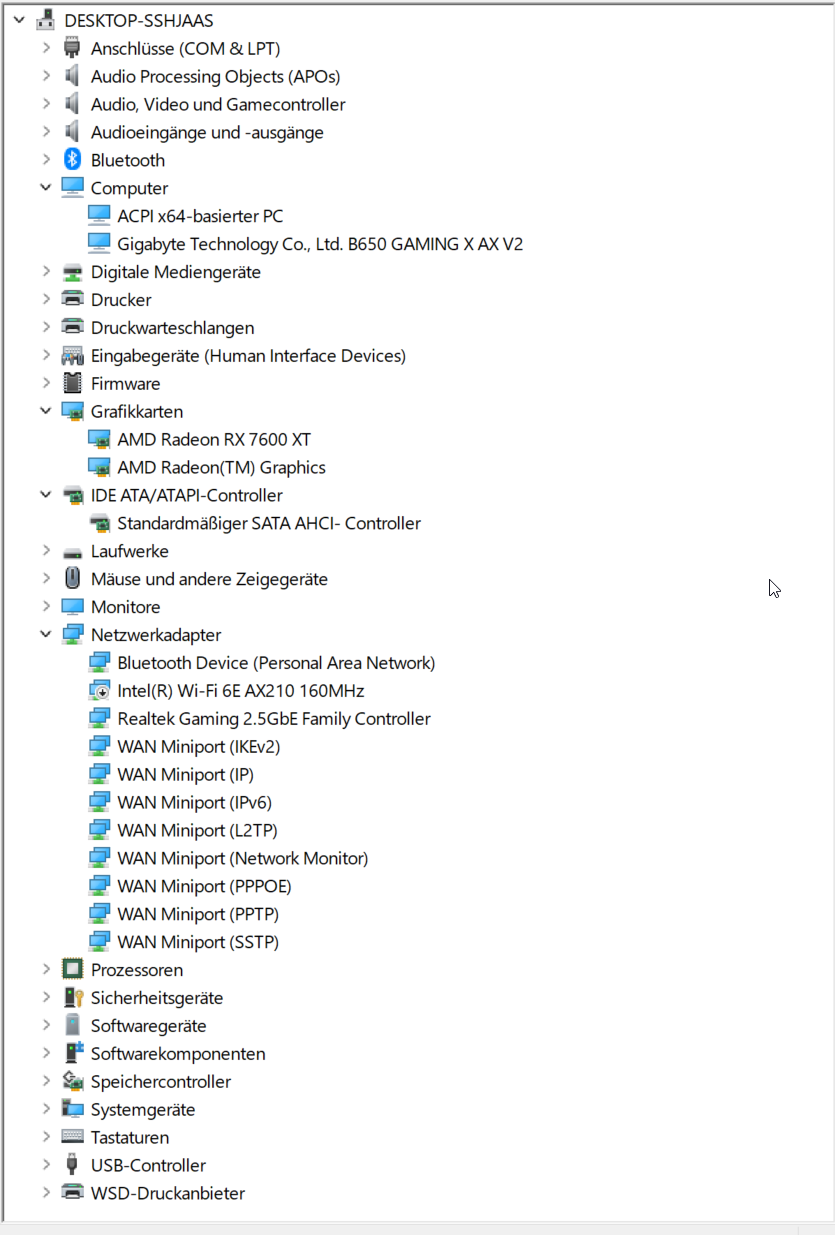Screen dimensions: 835x1235
Task: Expand the Bluetooth category
Action: pyautogui.click(x=46, y=160)
